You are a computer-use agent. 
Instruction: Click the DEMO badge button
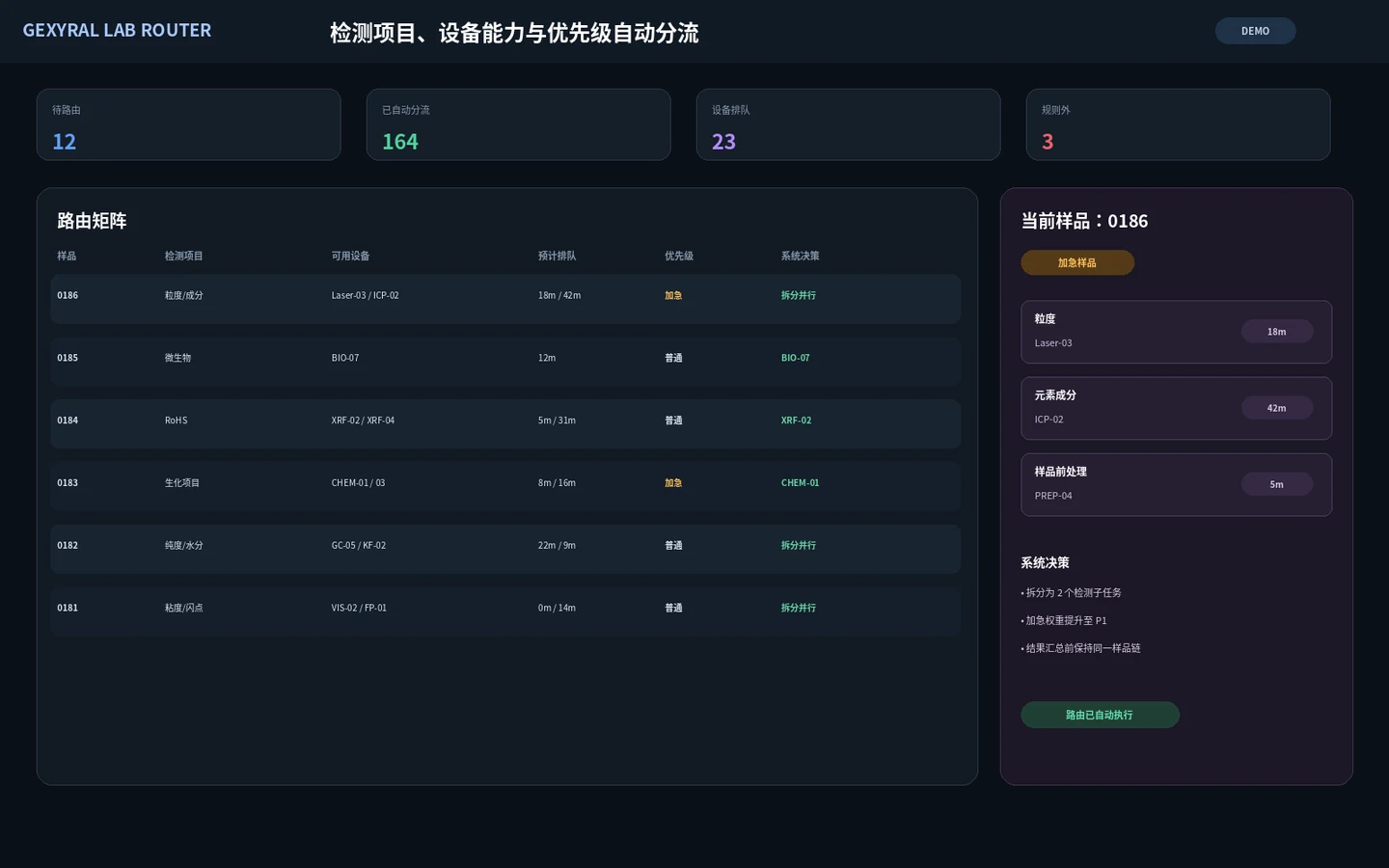pos(1255,31)
